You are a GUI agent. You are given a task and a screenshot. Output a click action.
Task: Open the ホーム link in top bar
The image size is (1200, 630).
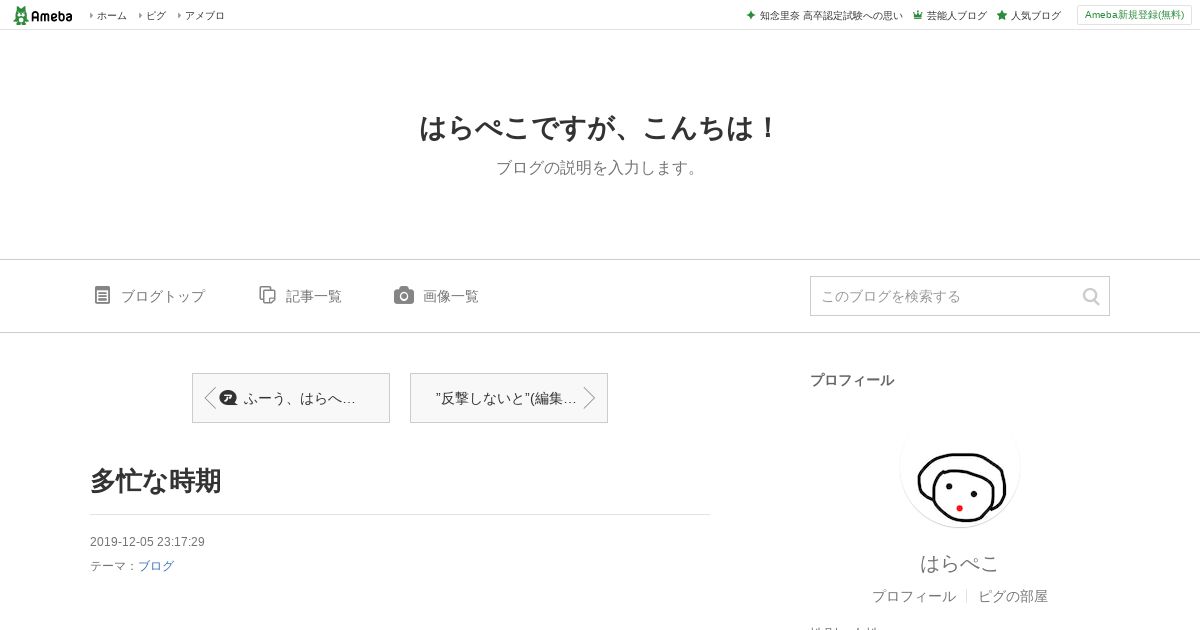pos(111,16)
